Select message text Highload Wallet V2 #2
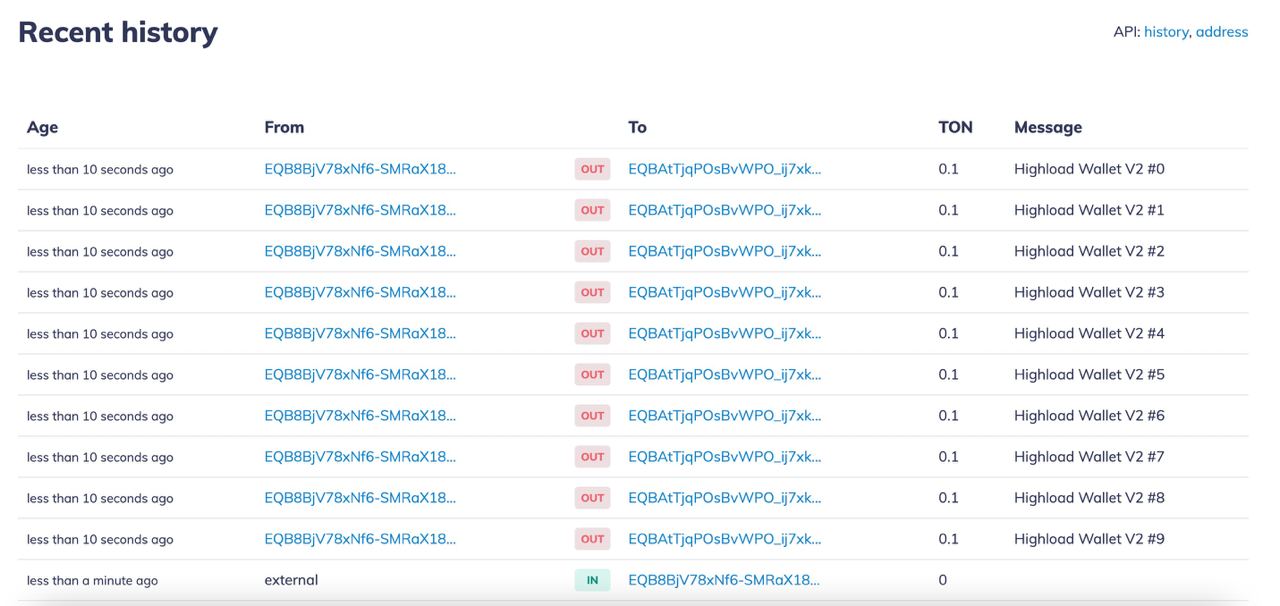Screen dimensions: 1280x606 click(1089, 251)
